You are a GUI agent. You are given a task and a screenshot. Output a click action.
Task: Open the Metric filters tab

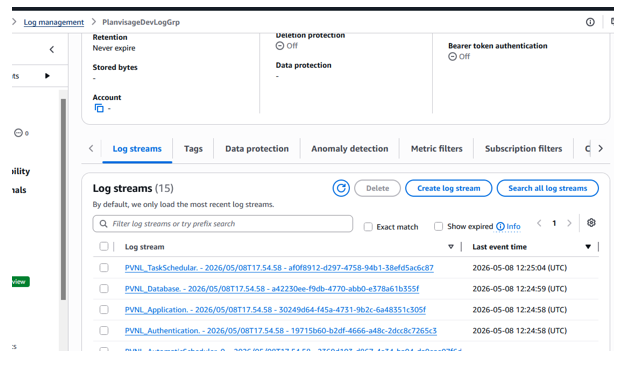click(437, 149)
